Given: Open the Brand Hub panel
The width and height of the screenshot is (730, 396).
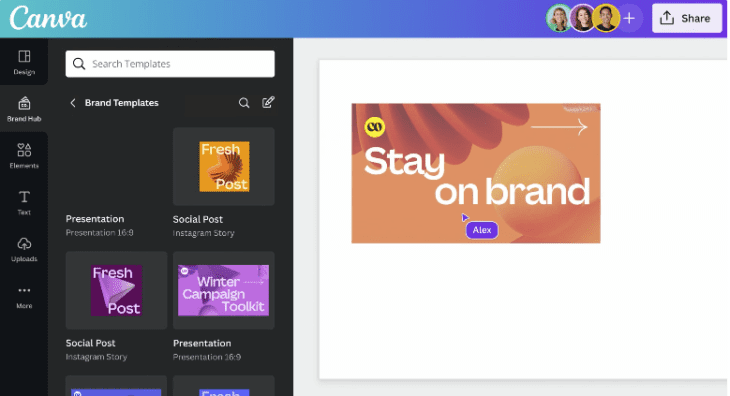Looking at the screenshot, I should (x=24, y=109).
